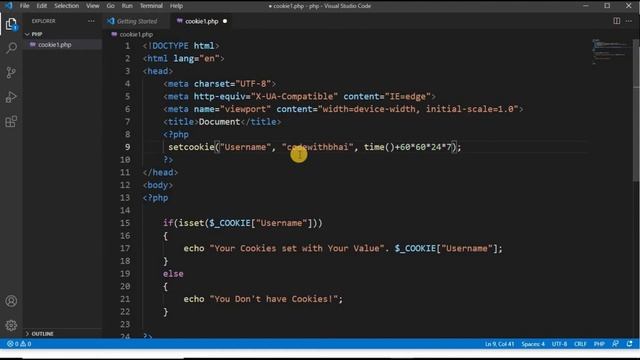Image resolution: width=640 pixels, height=360 pixels.
Task: Click "You Don't have Cookies!" string
Action: coord(273,299)
